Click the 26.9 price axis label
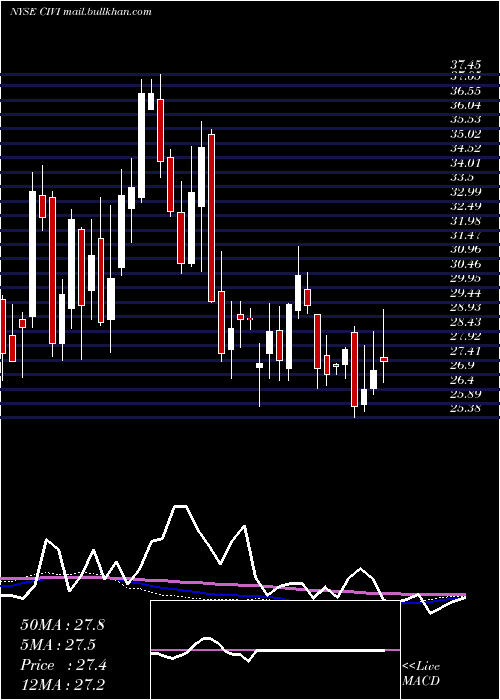The image size is (500, 700). point(462,365)
